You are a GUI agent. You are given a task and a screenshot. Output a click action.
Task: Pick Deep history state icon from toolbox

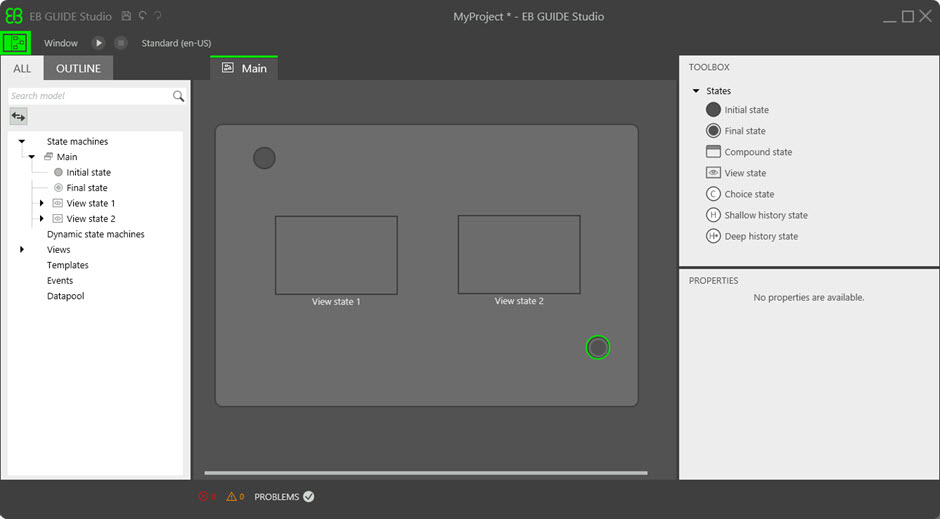coord(713,236)
